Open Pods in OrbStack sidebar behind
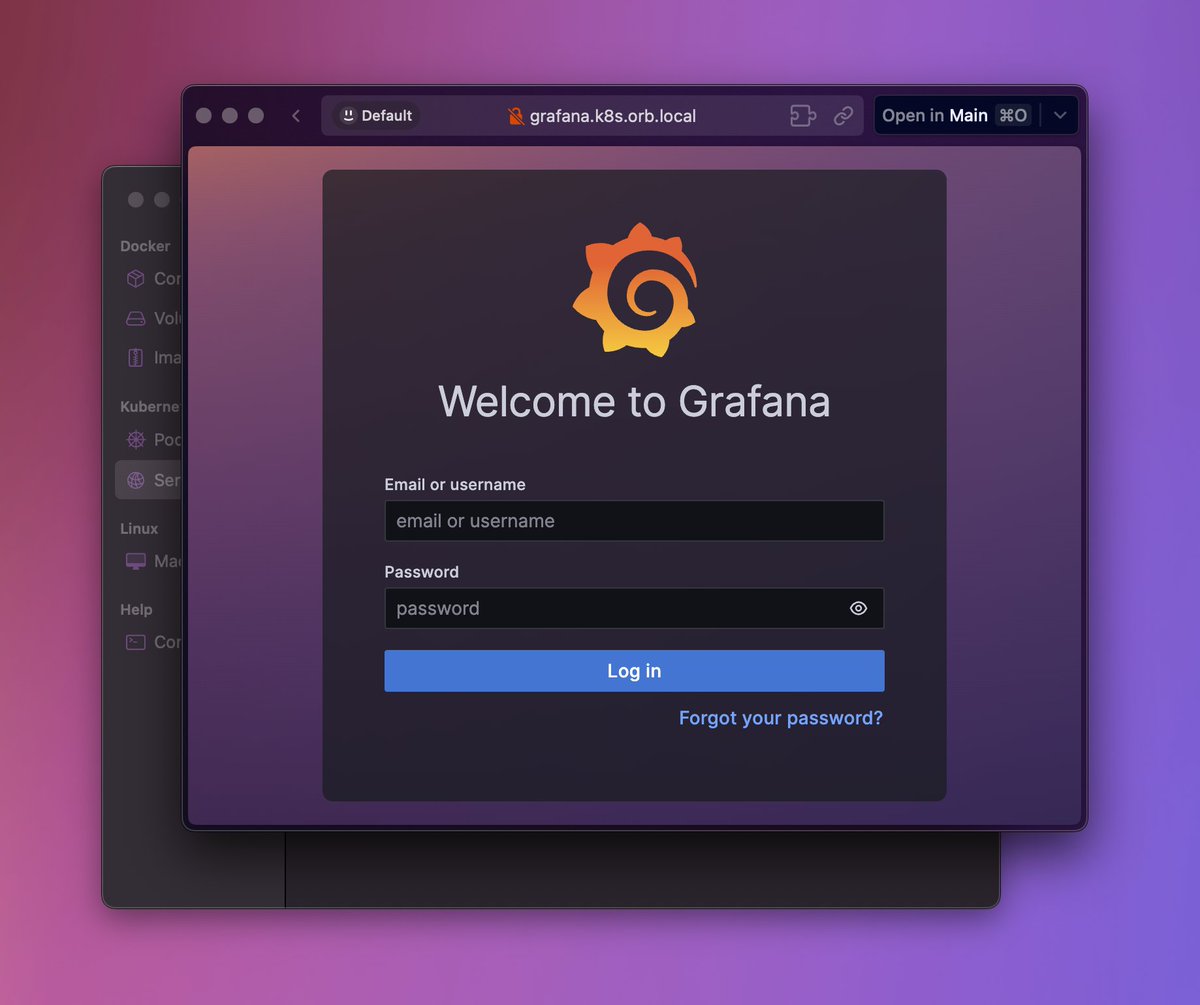The image size is (1200, 1005). point(152,440)
